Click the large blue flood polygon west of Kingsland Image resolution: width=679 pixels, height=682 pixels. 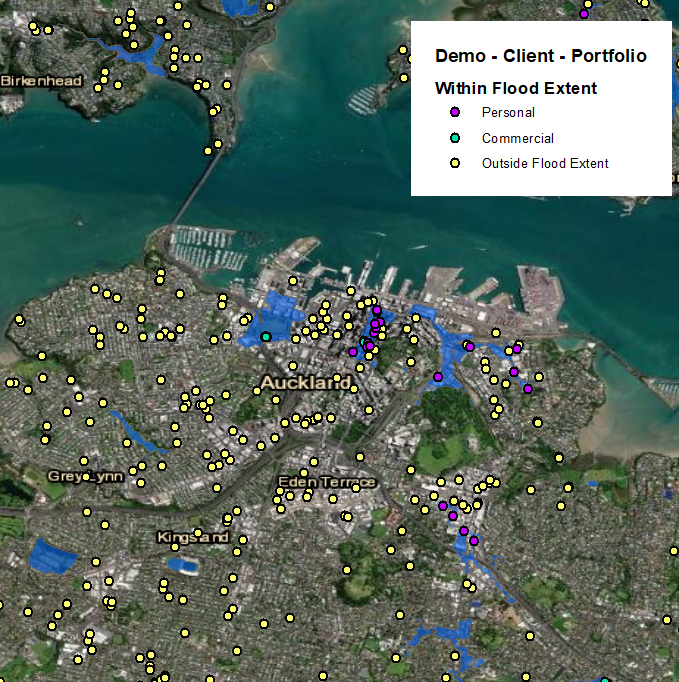click(x=51, y=557)
